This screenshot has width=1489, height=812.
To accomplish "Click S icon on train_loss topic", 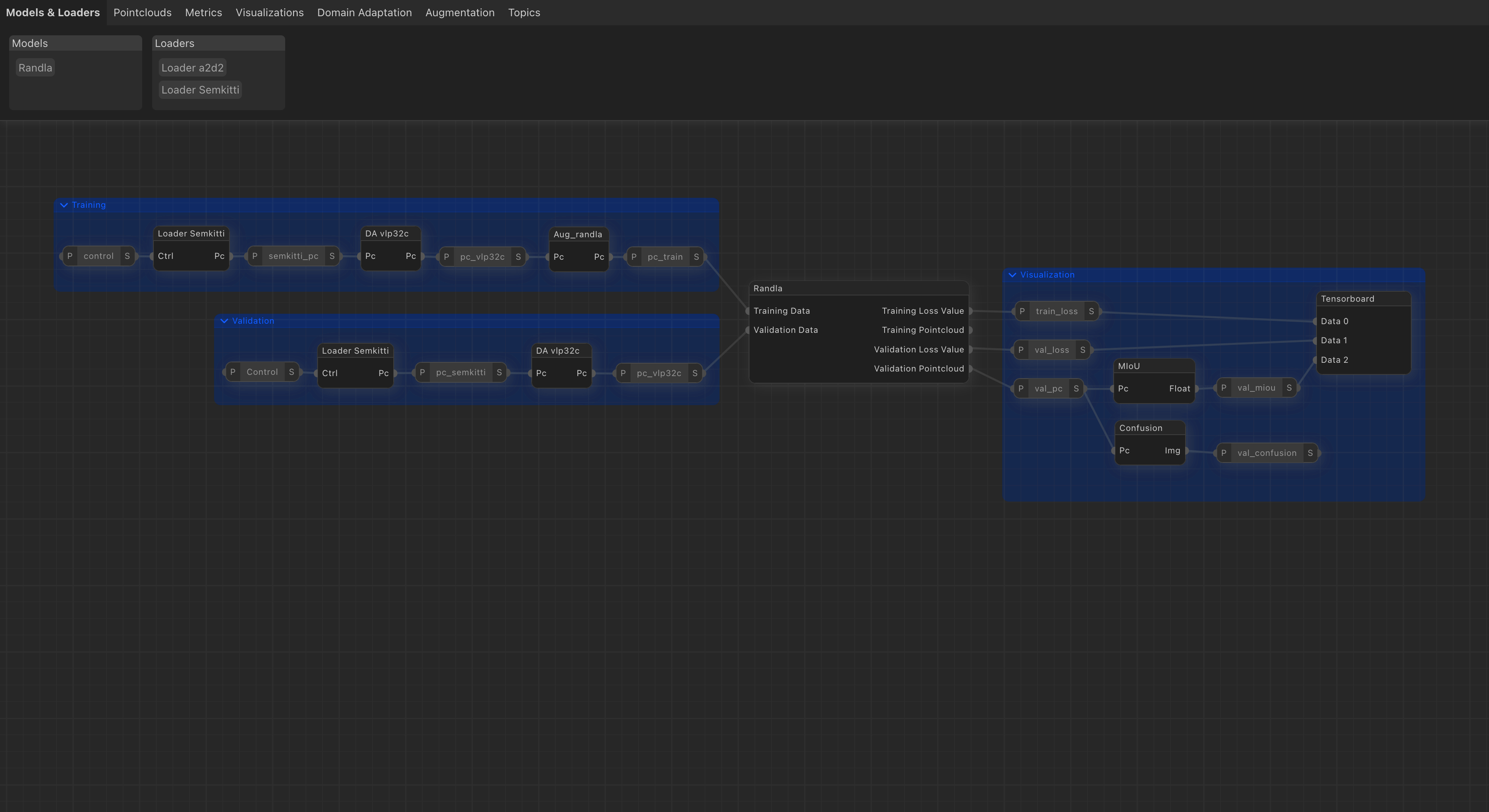I will point(1091,312).
